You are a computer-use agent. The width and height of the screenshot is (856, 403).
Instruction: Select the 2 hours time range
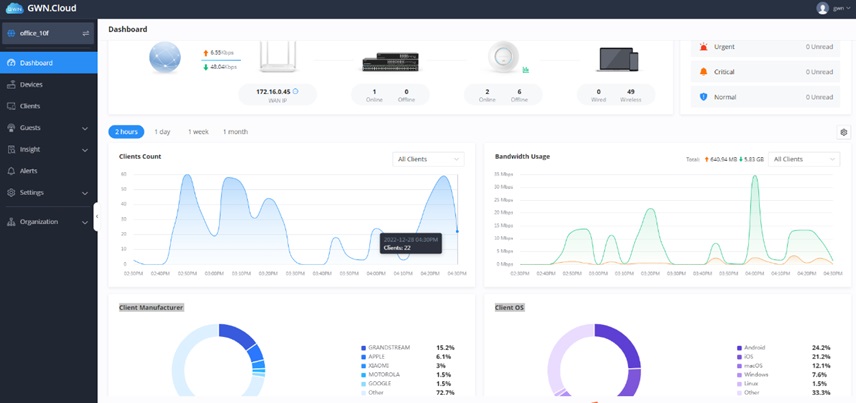126,132
